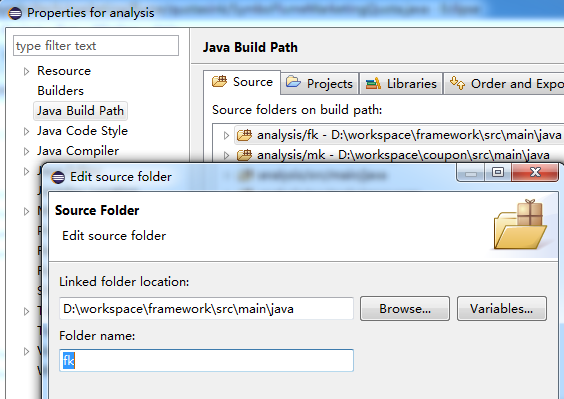Select the analysis/fk framework source folder row
This screenshot has width=564, height=399.
point(399,135)
